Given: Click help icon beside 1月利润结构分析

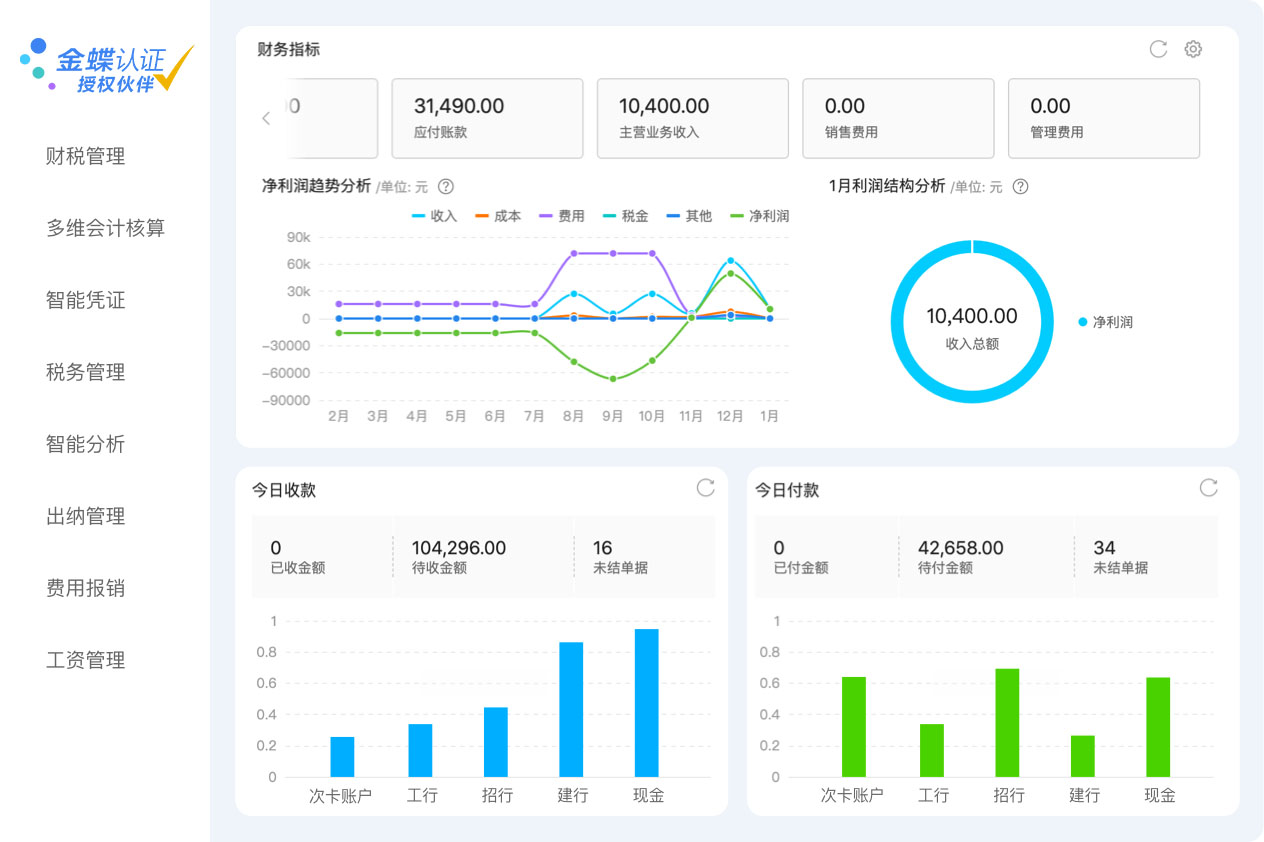Looking at the screenshot, I should coord(1021,187).
